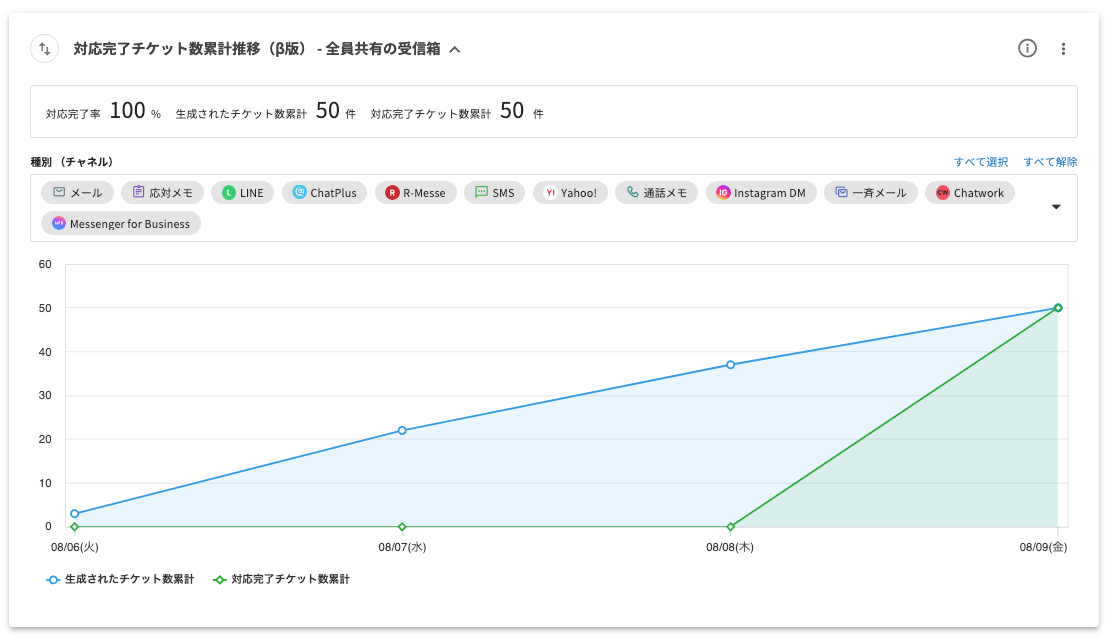This screenshot has height=636, width=1108.
Task: Toggle the 一斉メール channel chip
Action: (870, 193)
